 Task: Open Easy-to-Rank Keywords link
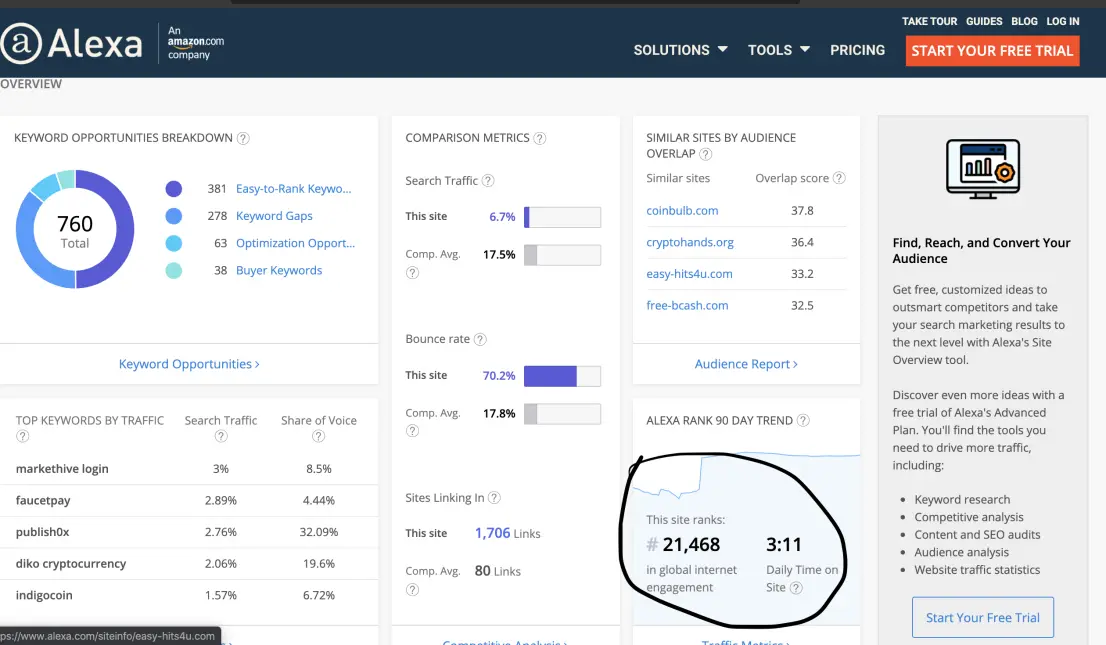pos(293,188)
